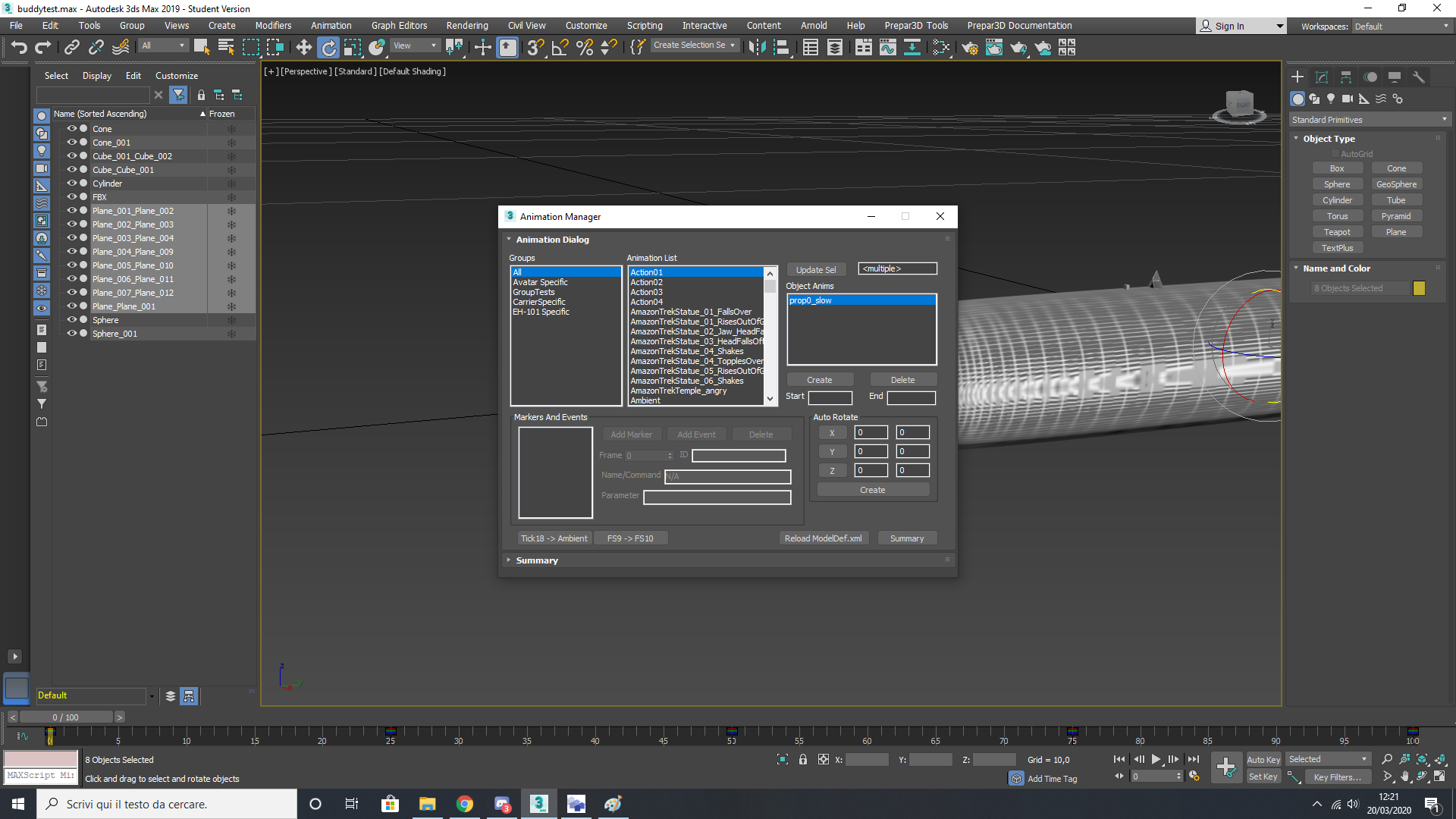Click the Teapot primitive button
The image size is (1456, 819).
tap(1337, 232)
